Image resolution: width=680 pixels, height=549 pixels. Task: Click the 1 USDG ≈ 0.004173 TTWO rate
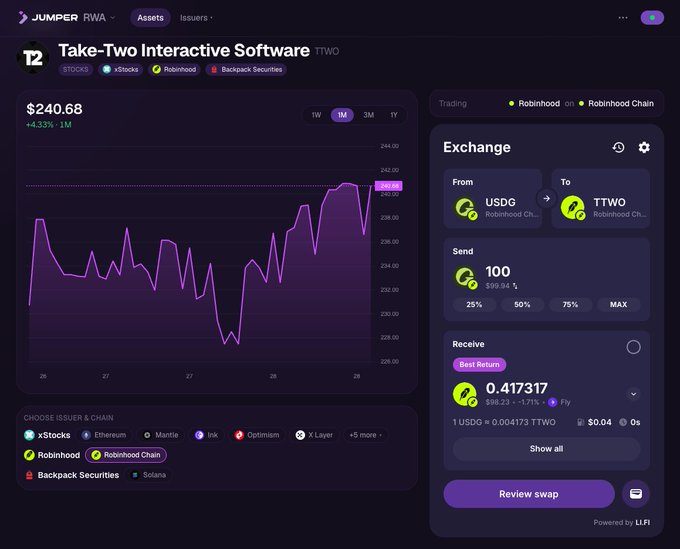[x=504, y=422]
